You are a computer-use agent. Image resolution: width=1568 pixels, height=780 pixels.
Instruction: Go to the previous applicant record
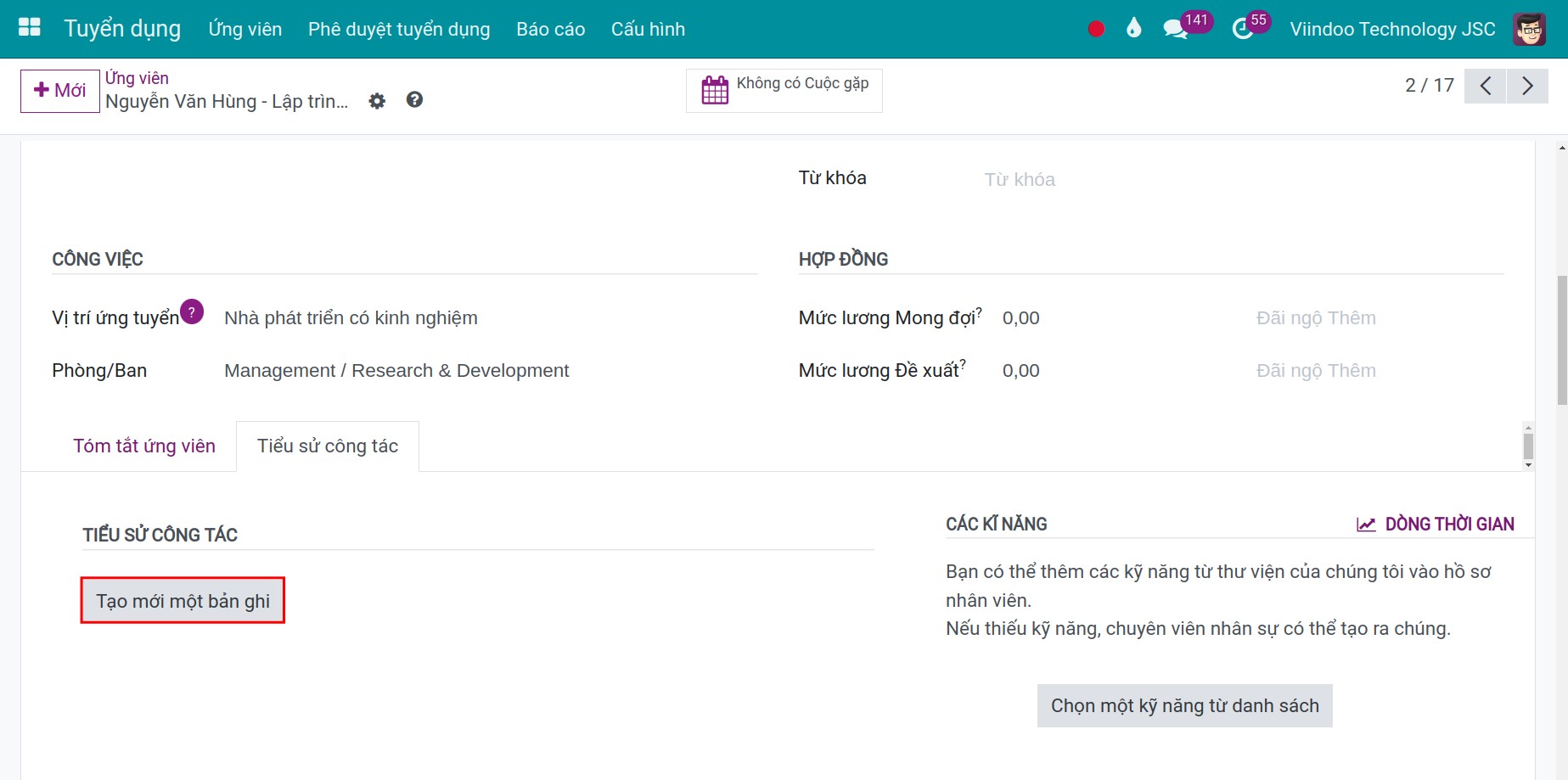1485,86
